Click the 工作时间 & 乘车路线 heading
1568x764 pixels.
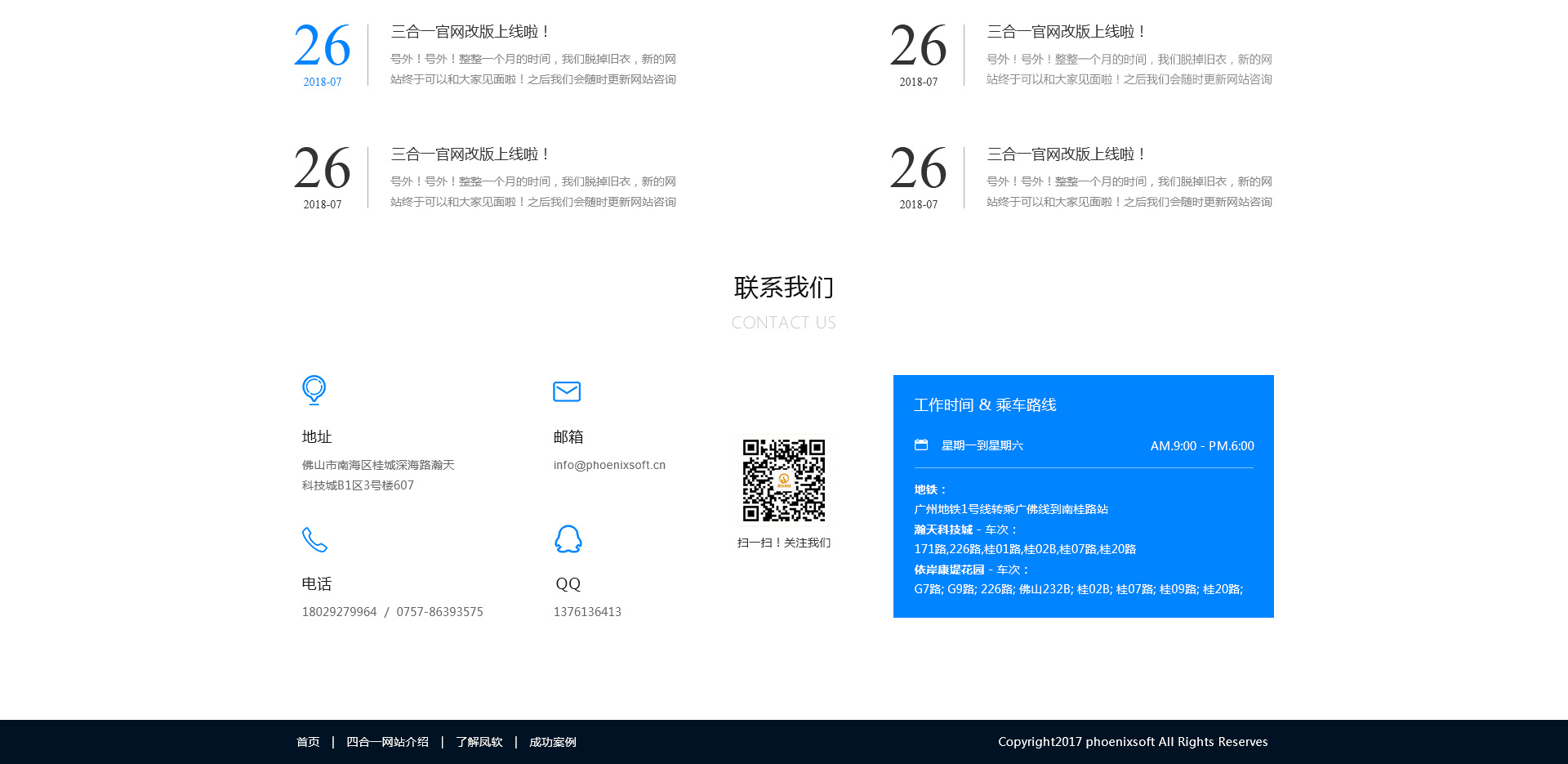pyautogui.click(x=985, y=405)
